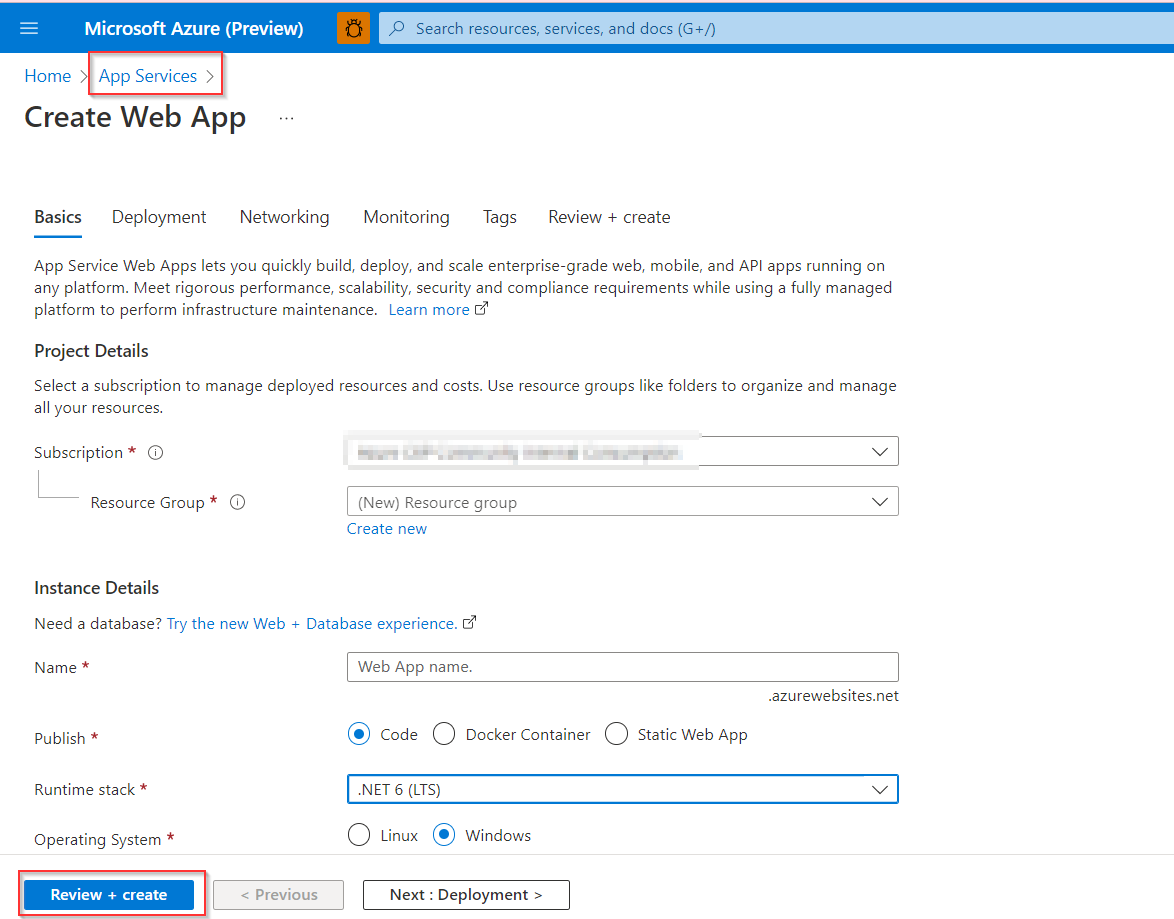Show the Subscription info tooltip icon
The width and height of the screenshot is (1174, 919).
156,452
